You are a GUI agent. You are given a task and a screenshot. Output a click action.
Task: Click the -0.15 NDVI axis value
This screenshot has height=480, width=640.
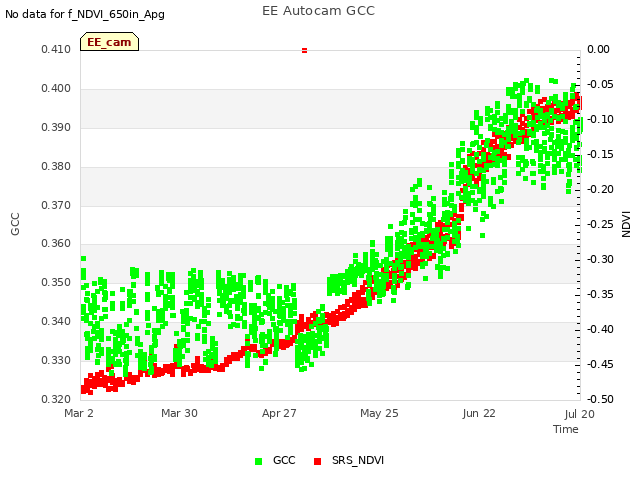coord(600,154)
